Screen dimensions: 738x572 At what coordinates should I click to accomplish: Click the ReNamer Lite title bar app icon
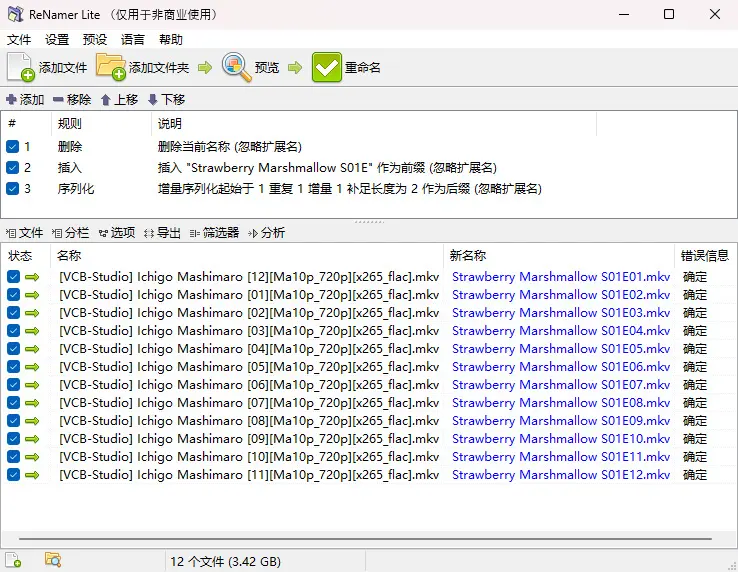tap(15, 14)
